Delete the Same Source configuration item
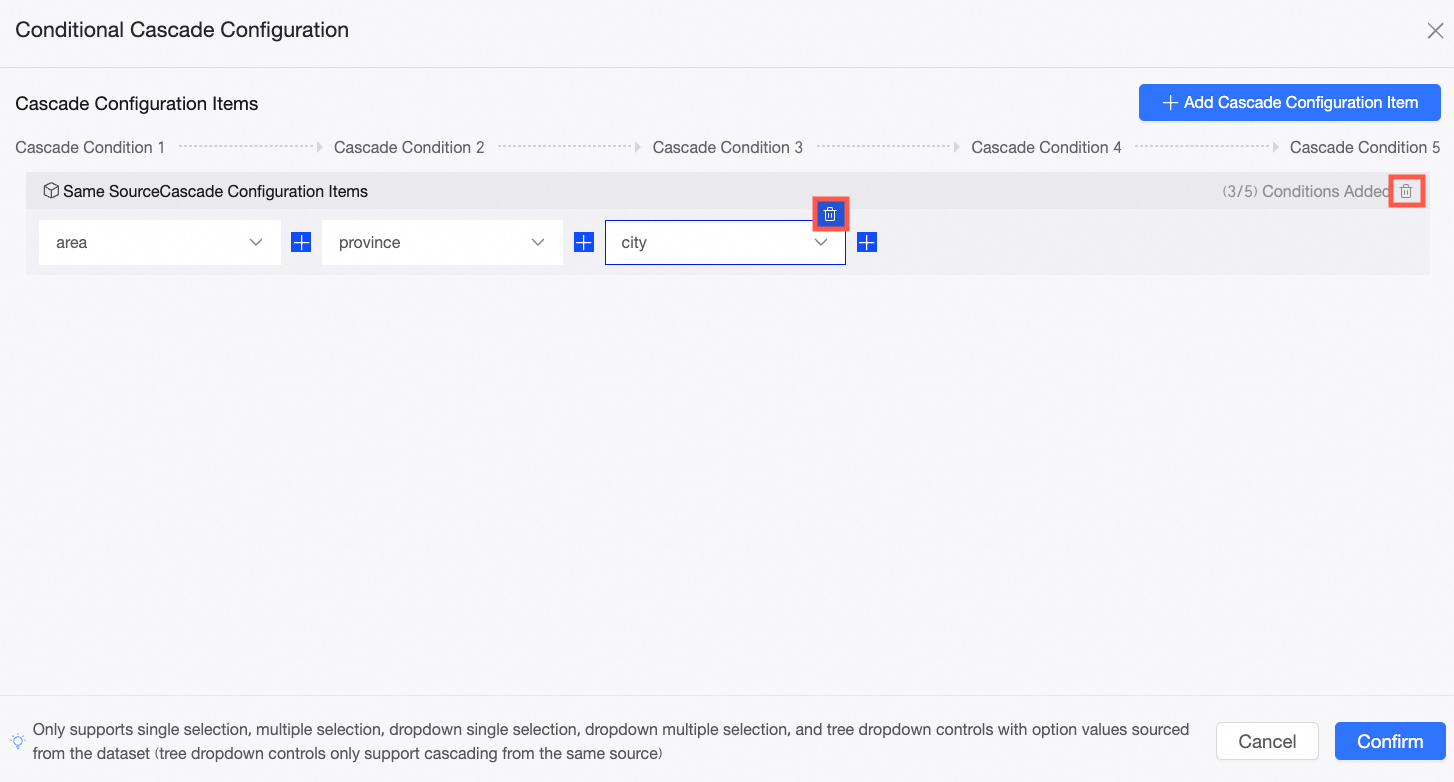Screen dimensions: 1454x782 click(1406, 191)
